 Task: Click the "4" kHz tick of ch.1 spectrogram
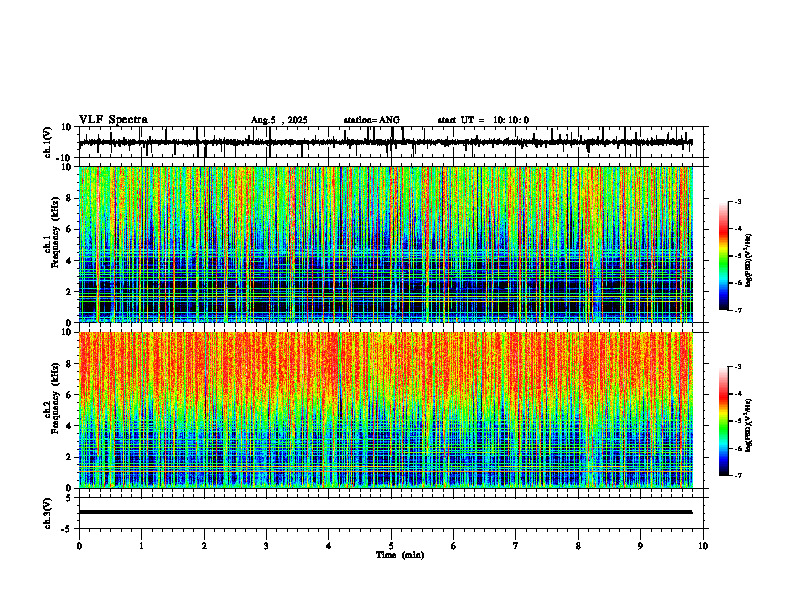pos(68,261)
